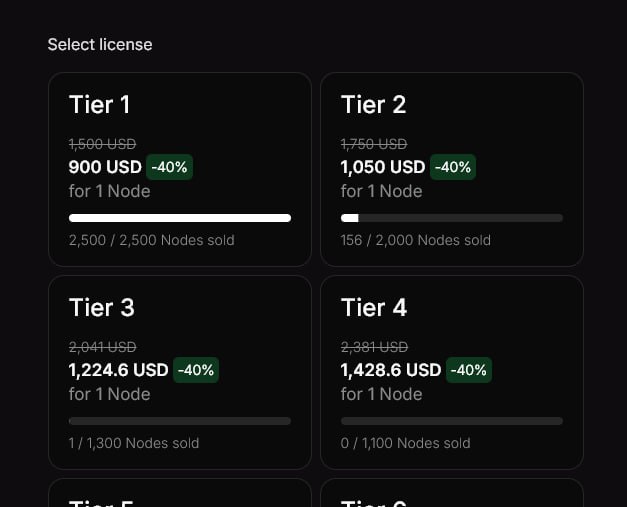Click the 1,224.6 USD price
627x507 pixels.
tap(118, 370)
